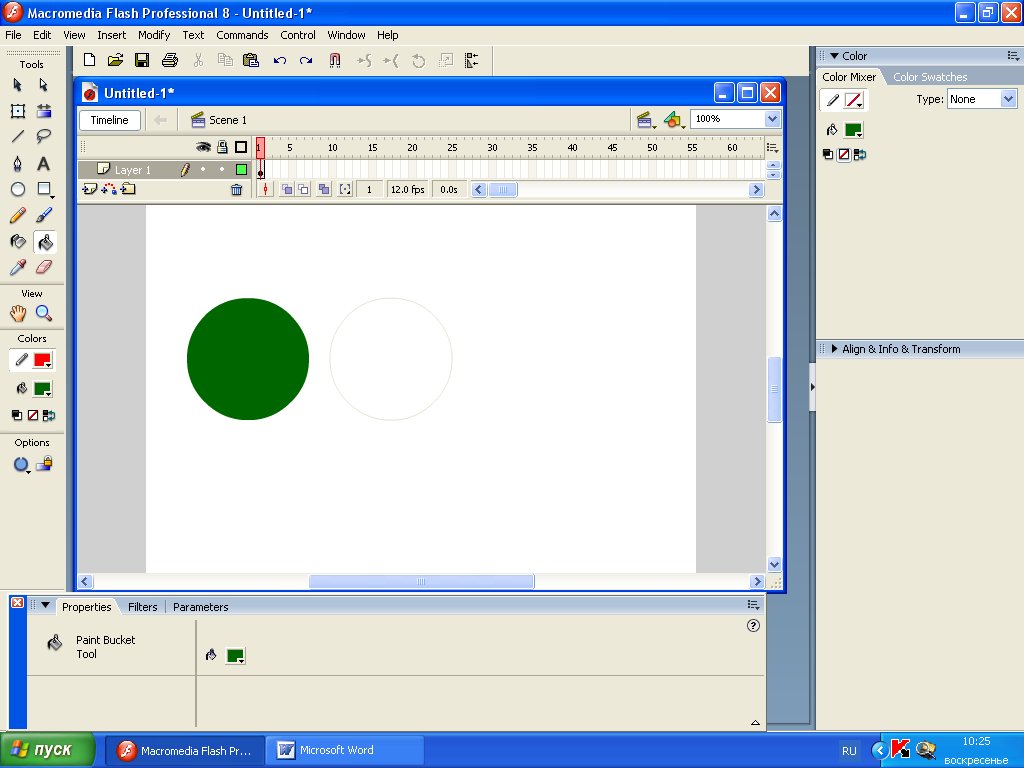Select the Gradient Transform tool
1024x768 pixels.
[x=44, y=111]
